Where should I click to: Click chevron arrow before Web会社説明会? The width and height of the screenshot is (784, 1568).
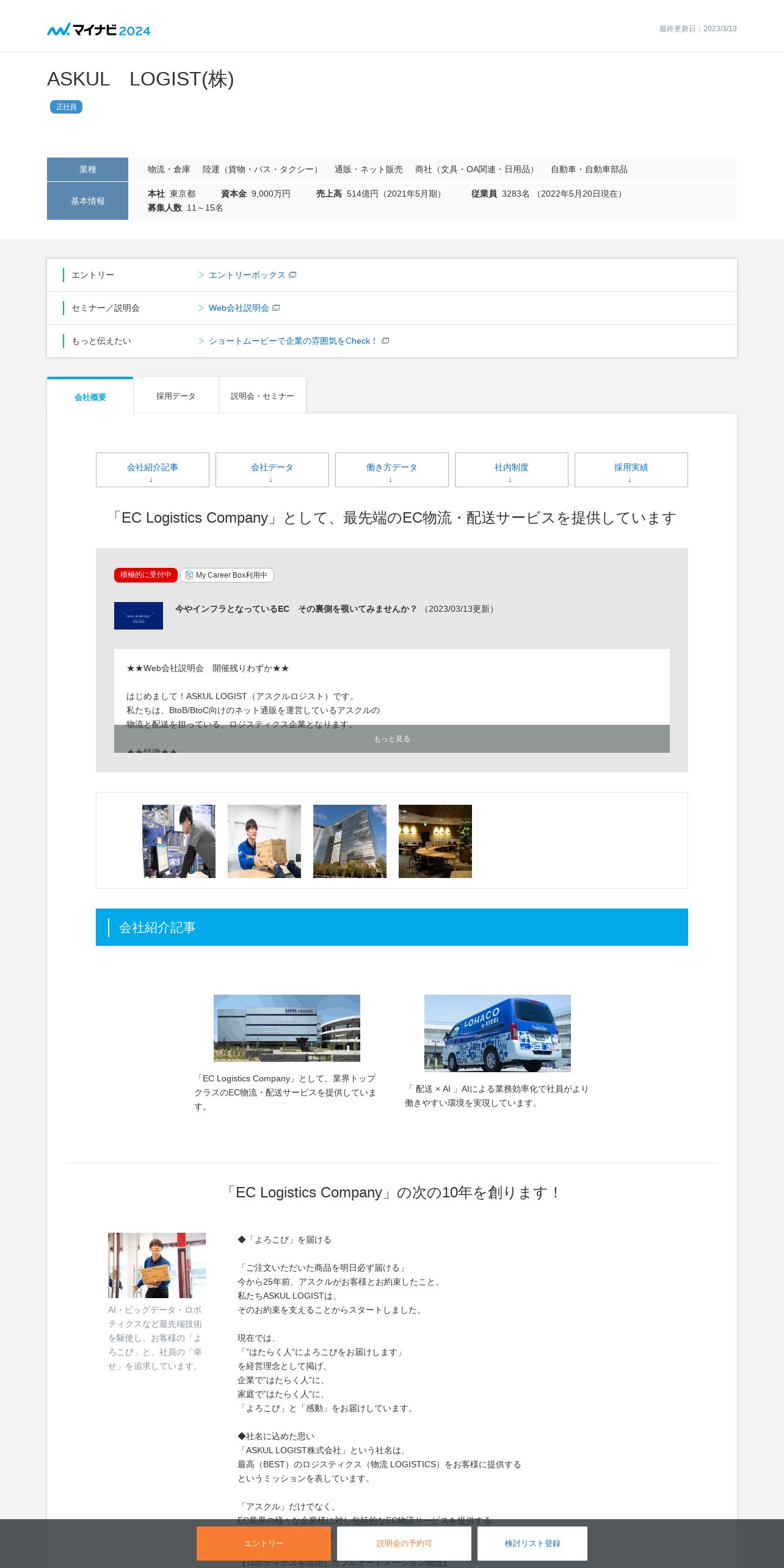(x=201, y=308)
